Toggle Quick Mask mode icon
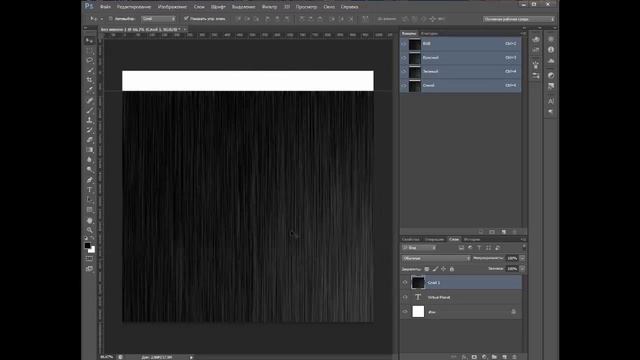Screen dimensions: 640x360 click(89, 259)
